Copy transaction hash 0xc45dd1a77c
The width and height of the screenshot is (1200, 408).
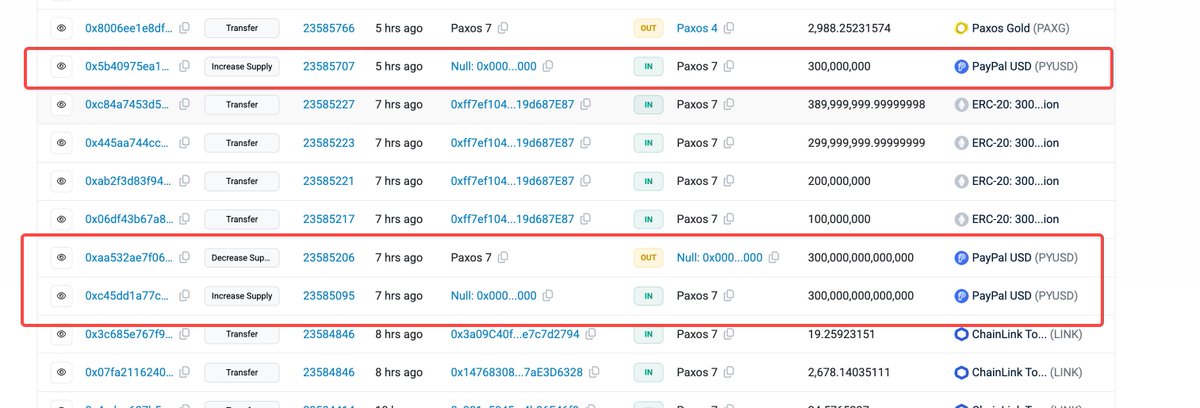[184, 296]
